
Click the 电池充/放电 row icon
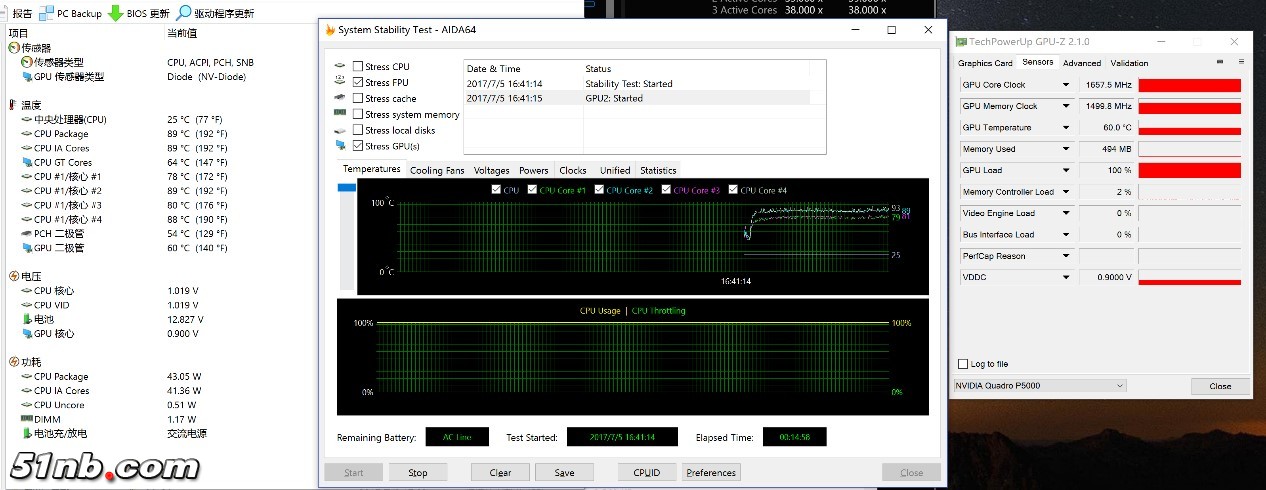(26, 433)
